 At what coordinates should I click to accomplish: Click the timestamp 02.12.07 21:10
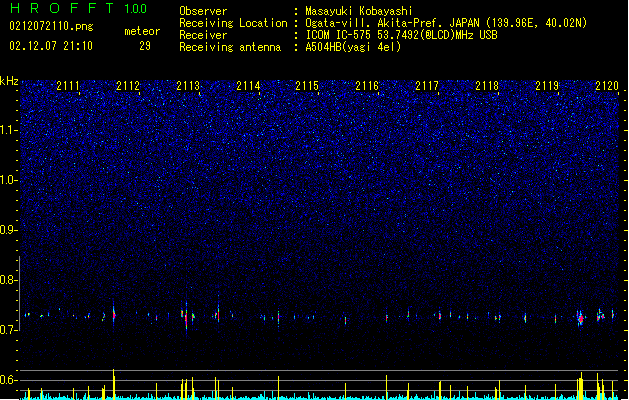pos(51,46)
